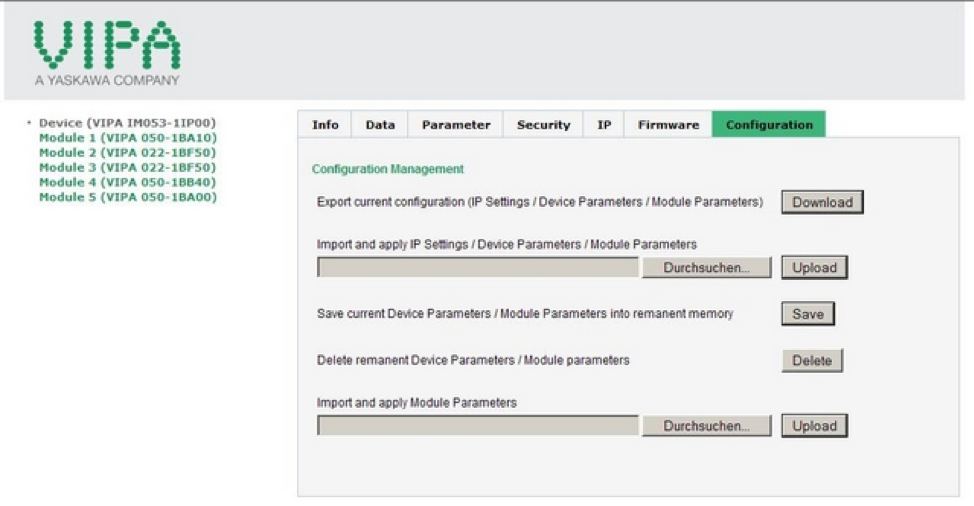Save parameters into remanent memory
The image size is (974, 506).
coord(808,314)
